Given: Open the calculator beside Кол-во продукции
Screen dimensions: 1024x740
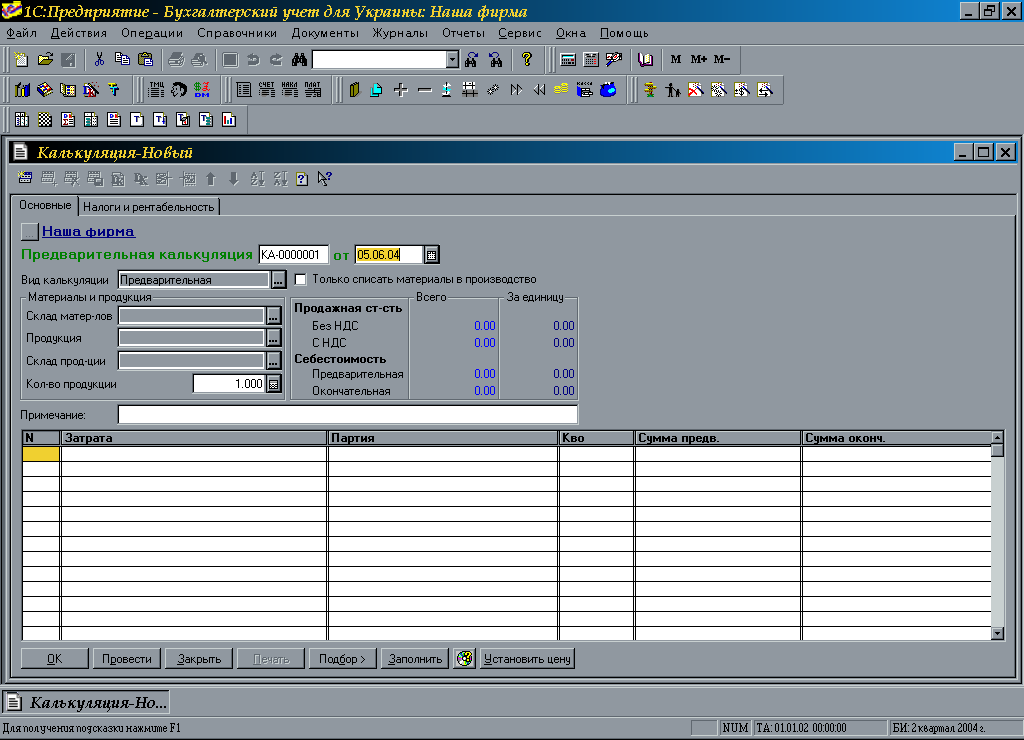Looking at the screenshot, I should point(274,384).
